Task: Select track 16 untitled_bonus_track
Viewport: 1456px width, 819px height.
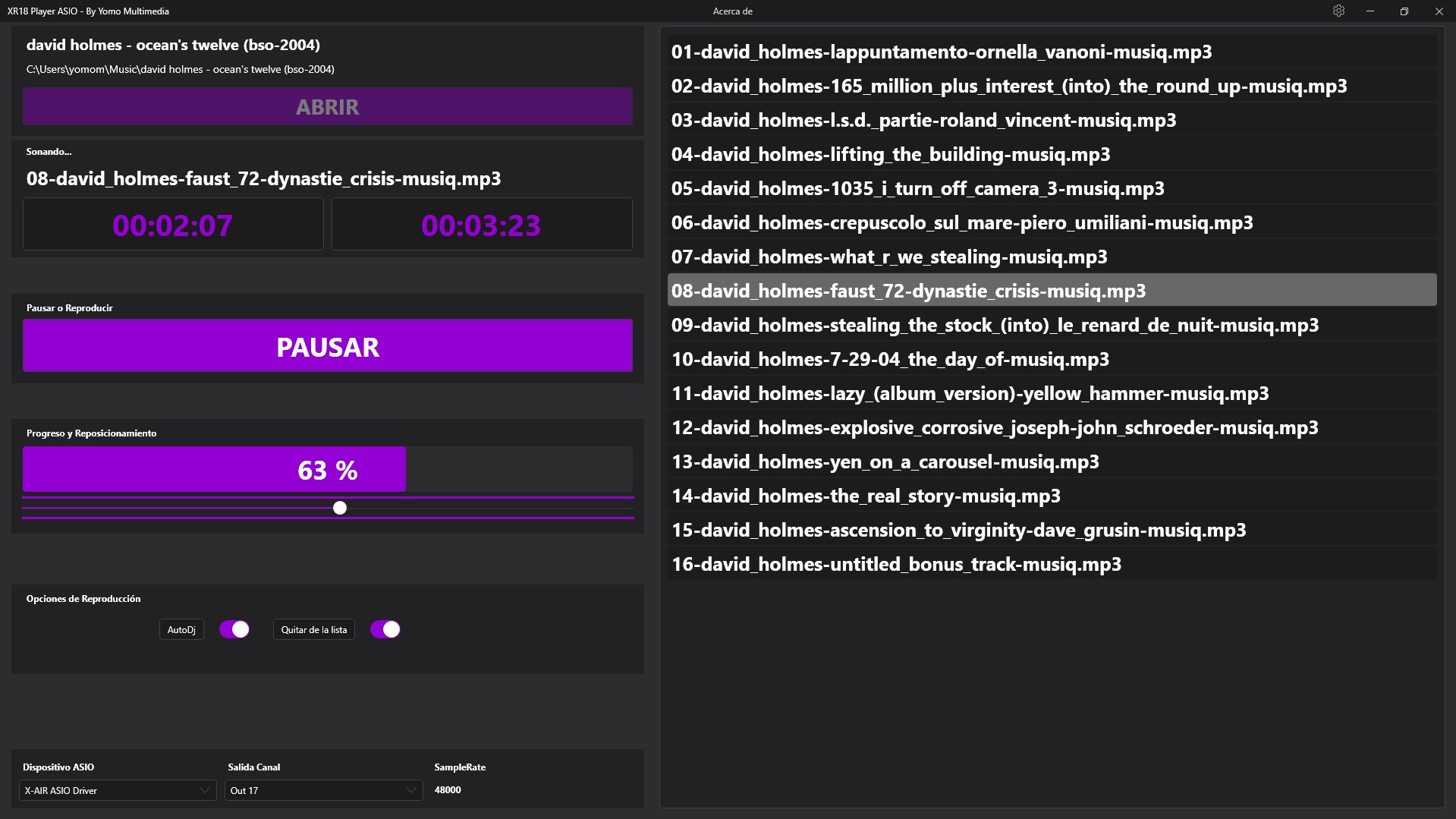Action: [896, 564]
